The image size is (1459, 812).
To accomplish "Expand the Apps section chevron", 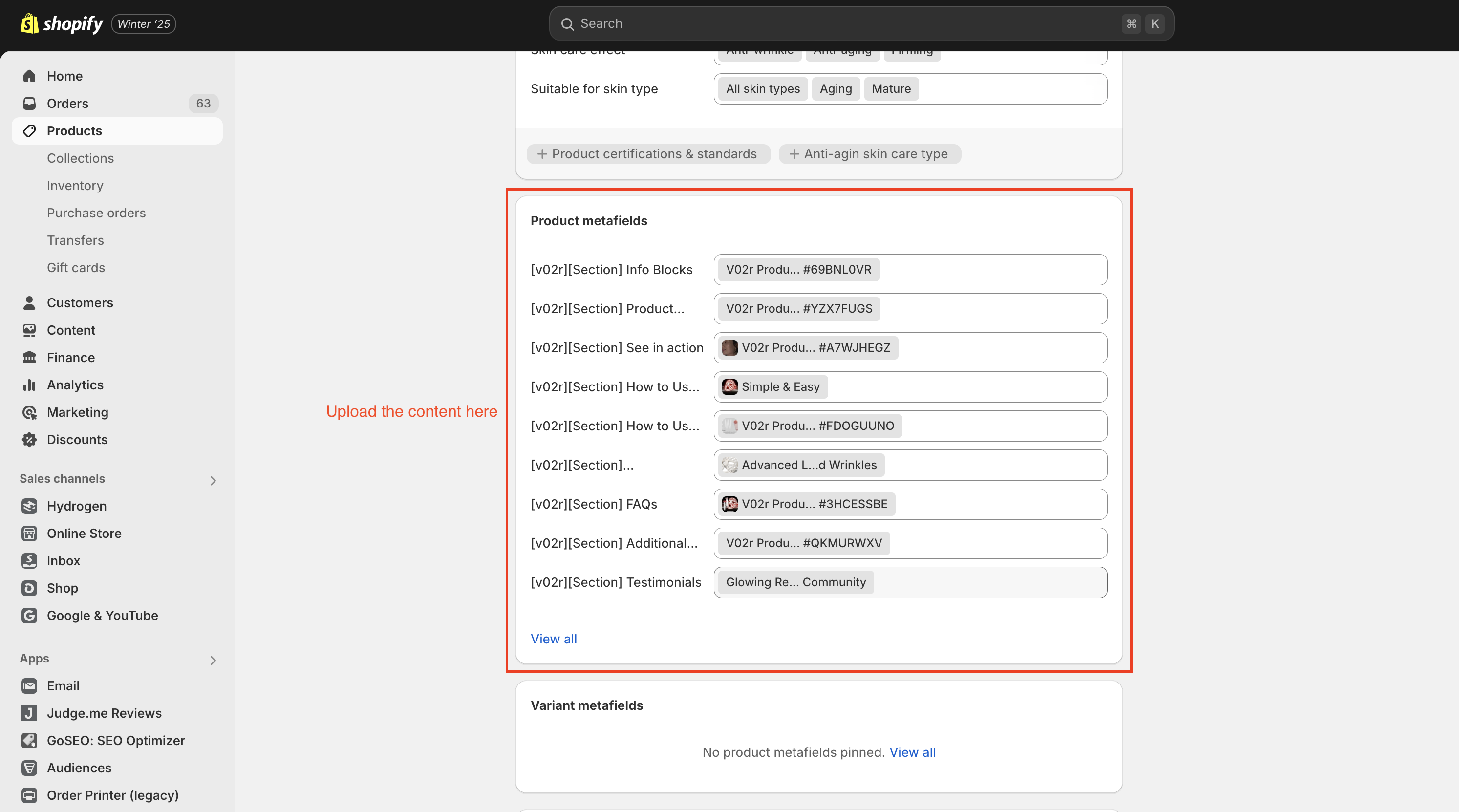I will tap(213, 660).
